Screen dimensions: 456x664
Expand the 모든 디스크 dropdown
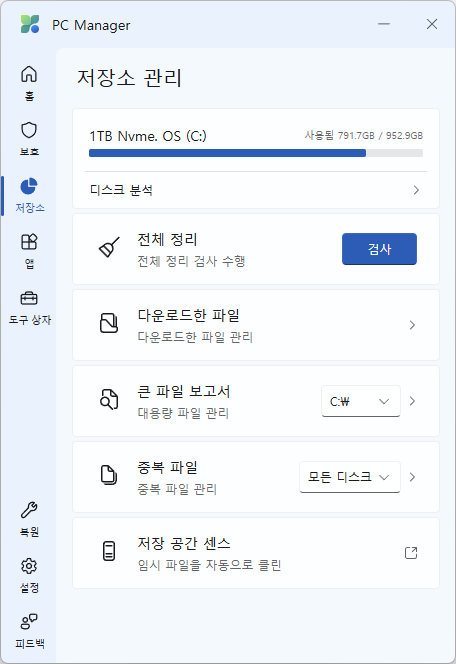pos(350,477)
